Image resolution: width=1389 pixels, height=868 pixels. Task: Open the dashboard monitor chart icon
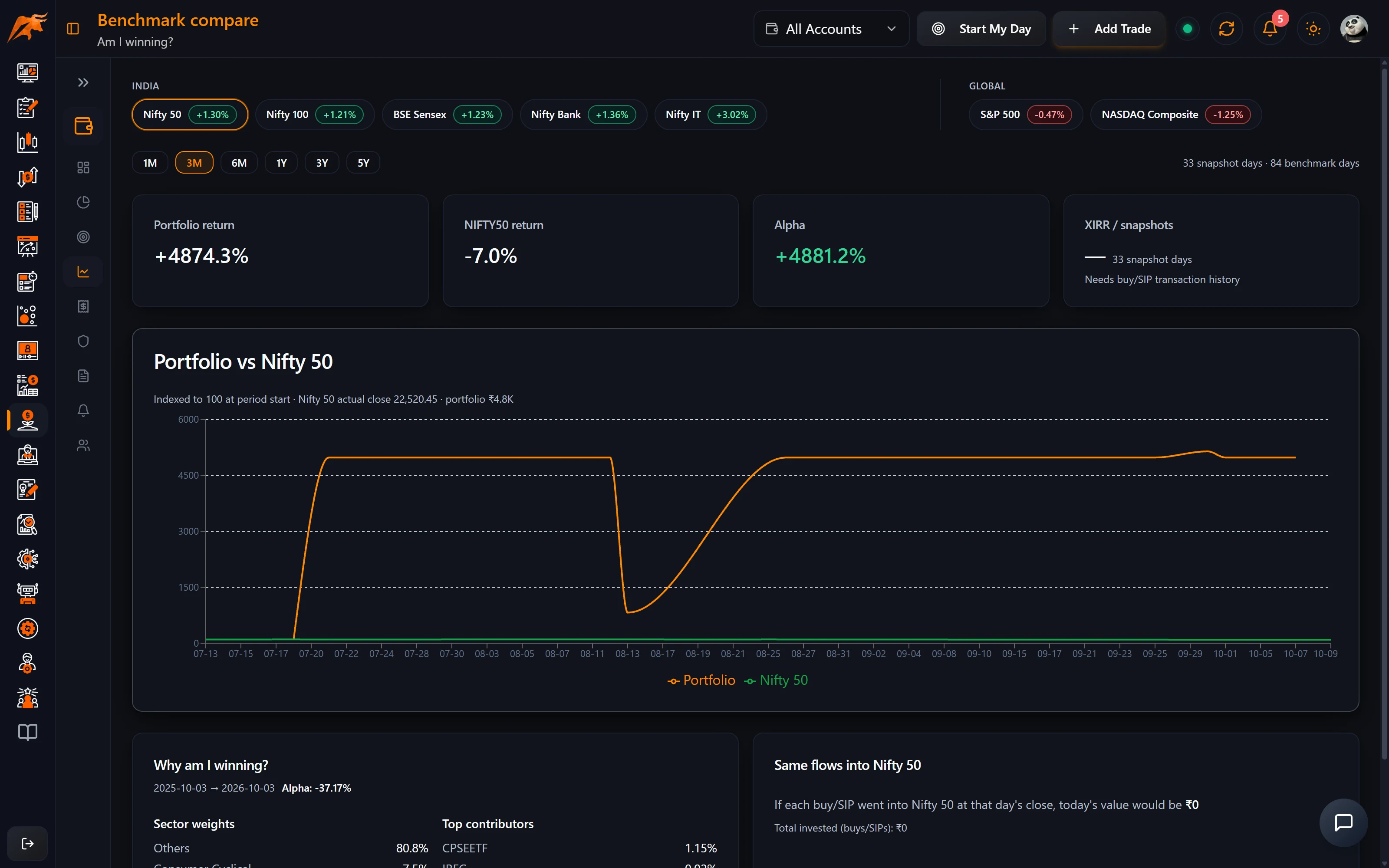click(x=27, y=72)
